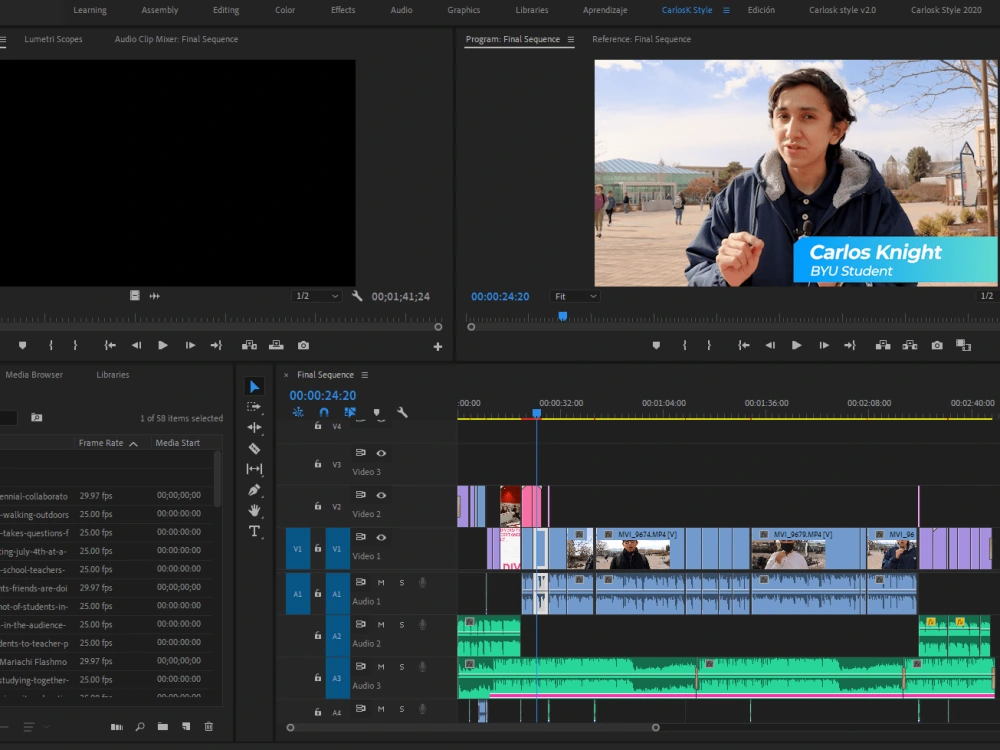Viewport: 1000px width, 750px height.
Task: Go to Out point in Program monitor
Action: click(849, 345)
